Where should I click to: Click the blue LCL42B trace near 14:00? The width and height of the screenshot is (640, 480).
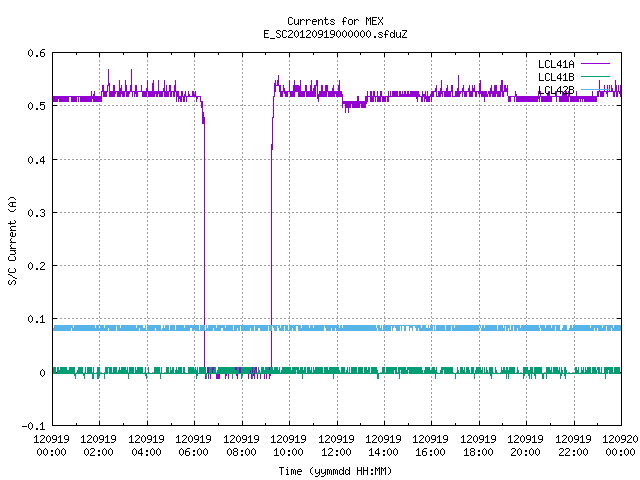pos(384,328)
